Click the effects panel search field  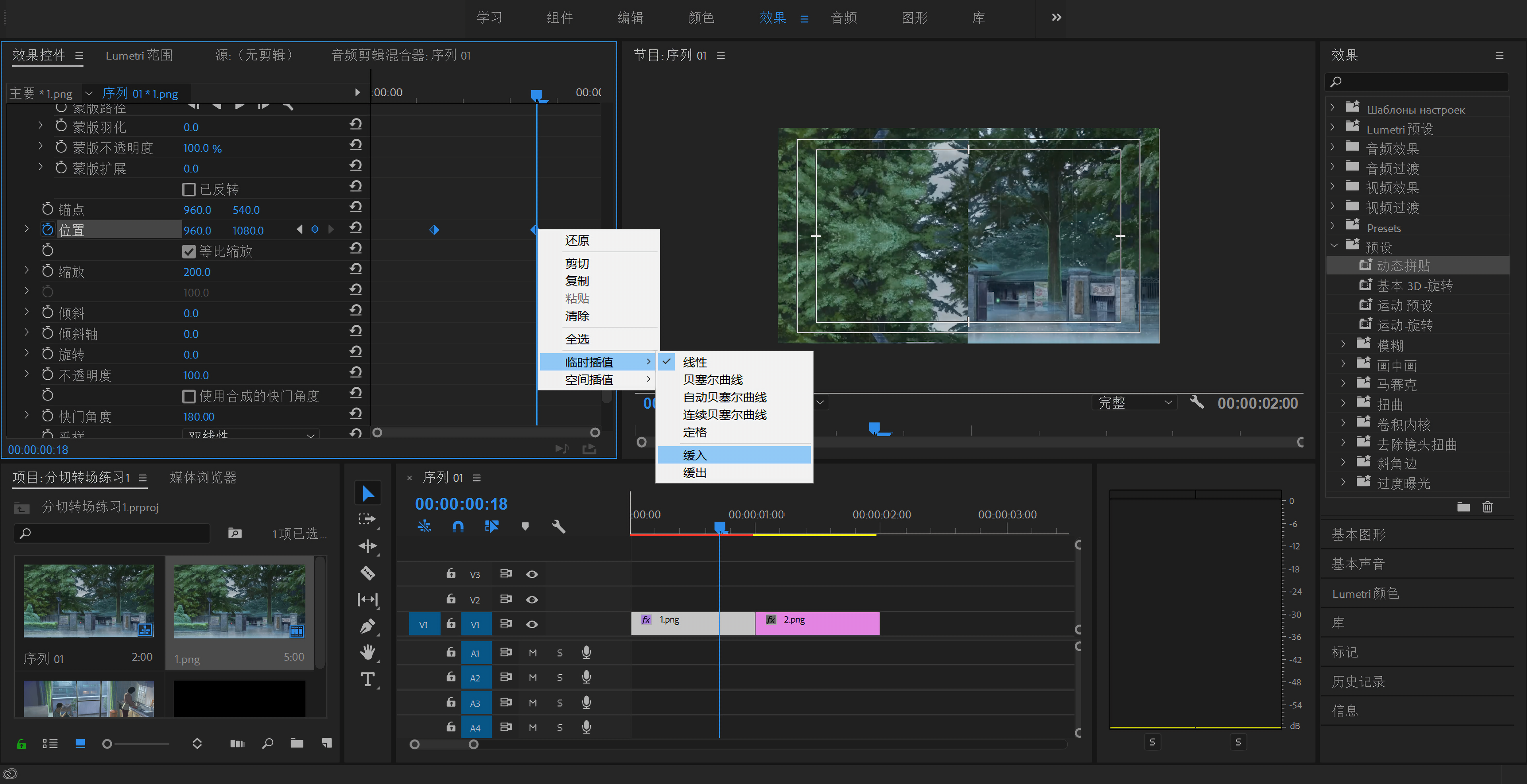tap(1417, 82)
